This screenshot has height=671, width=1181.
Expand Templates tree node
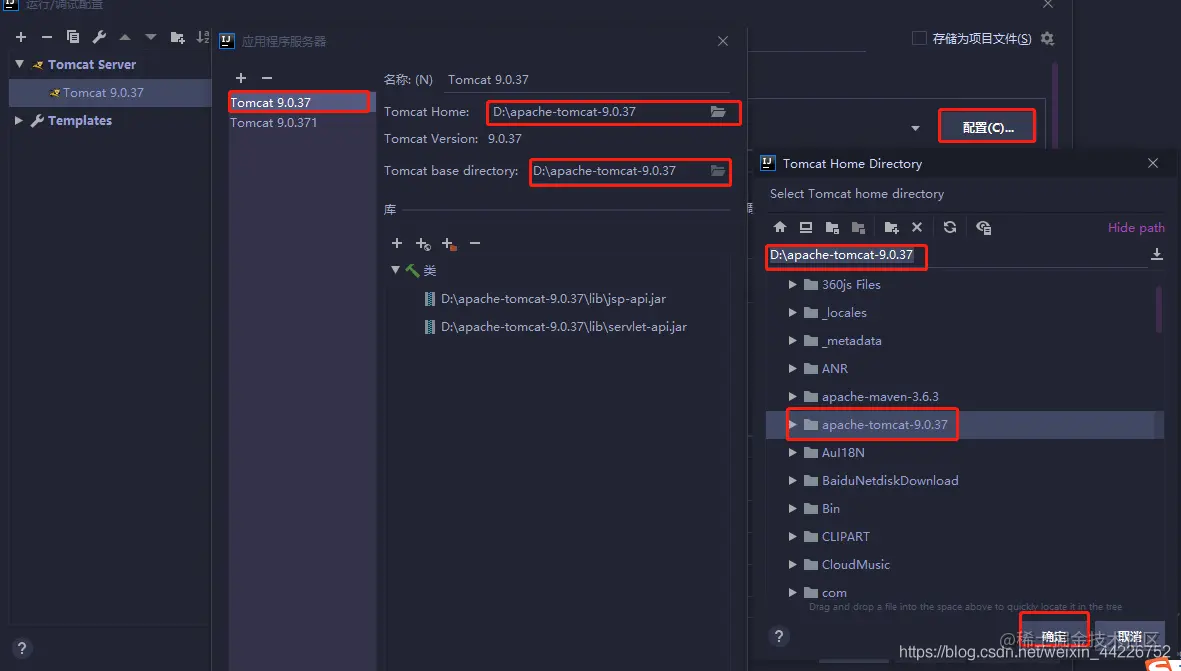(x=19, y=120)
